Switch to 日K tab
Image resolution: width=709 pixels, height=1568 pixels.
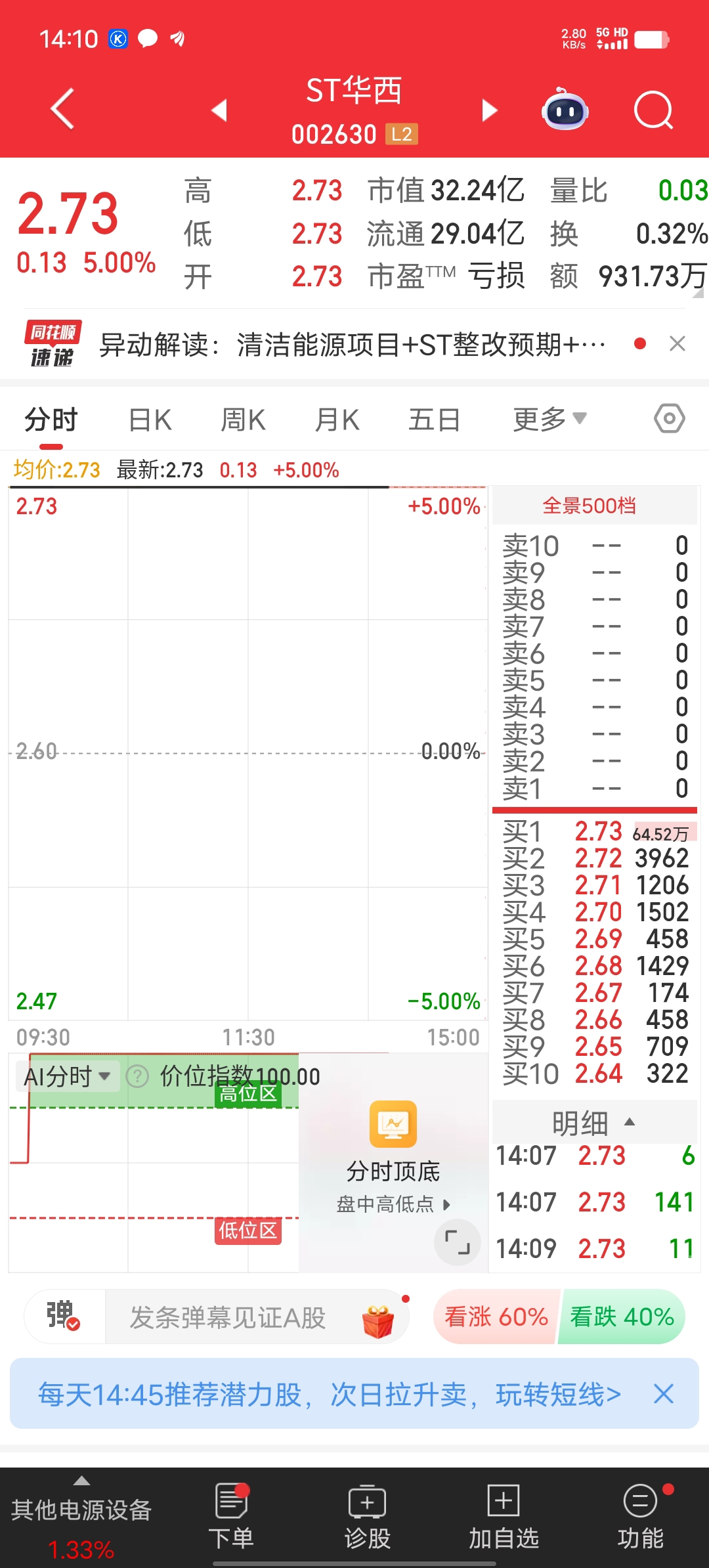(x=150, y=419)
